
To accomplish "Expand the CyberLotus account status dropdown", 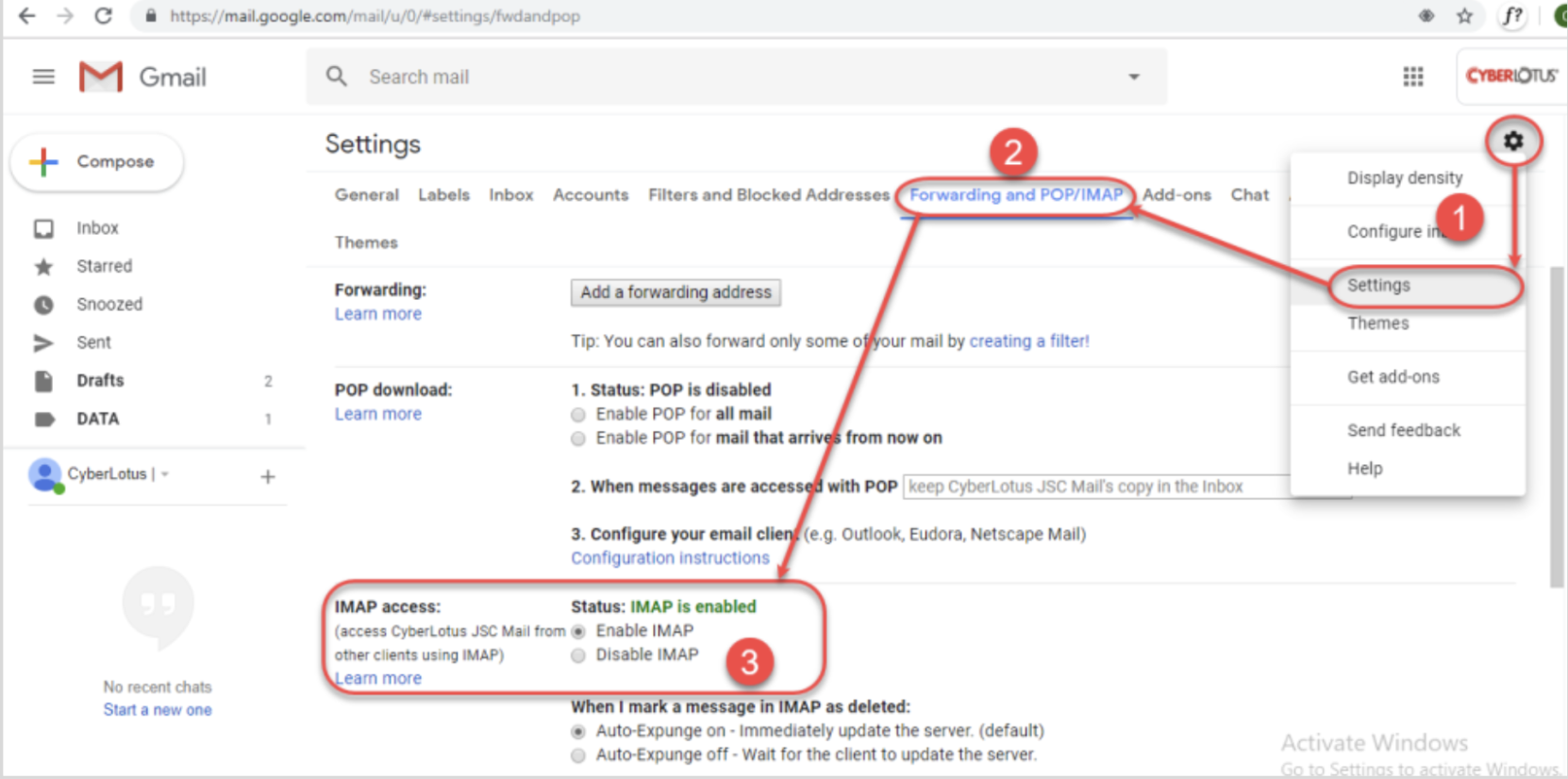I will (x=165, y=474).
